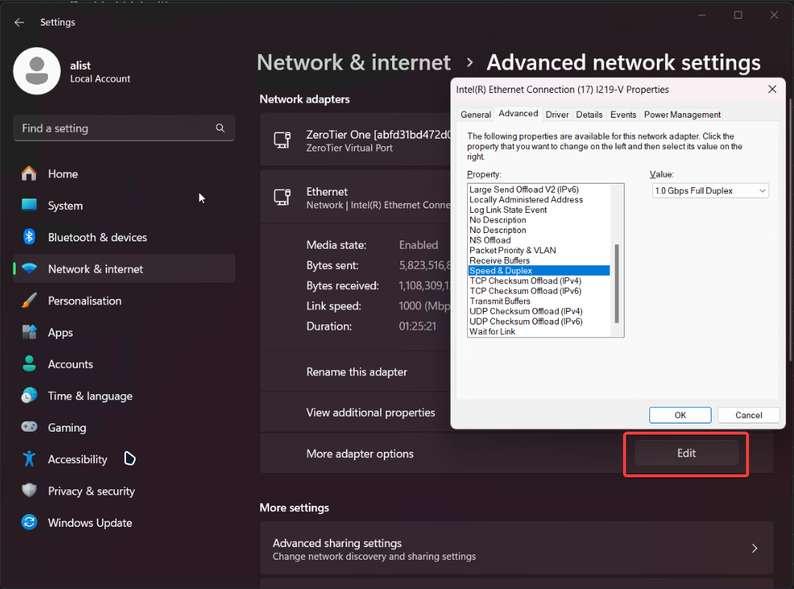Open the alist account avatar
Screen dimensions: 794x589
pyautogui.click(x=36, y=71)
